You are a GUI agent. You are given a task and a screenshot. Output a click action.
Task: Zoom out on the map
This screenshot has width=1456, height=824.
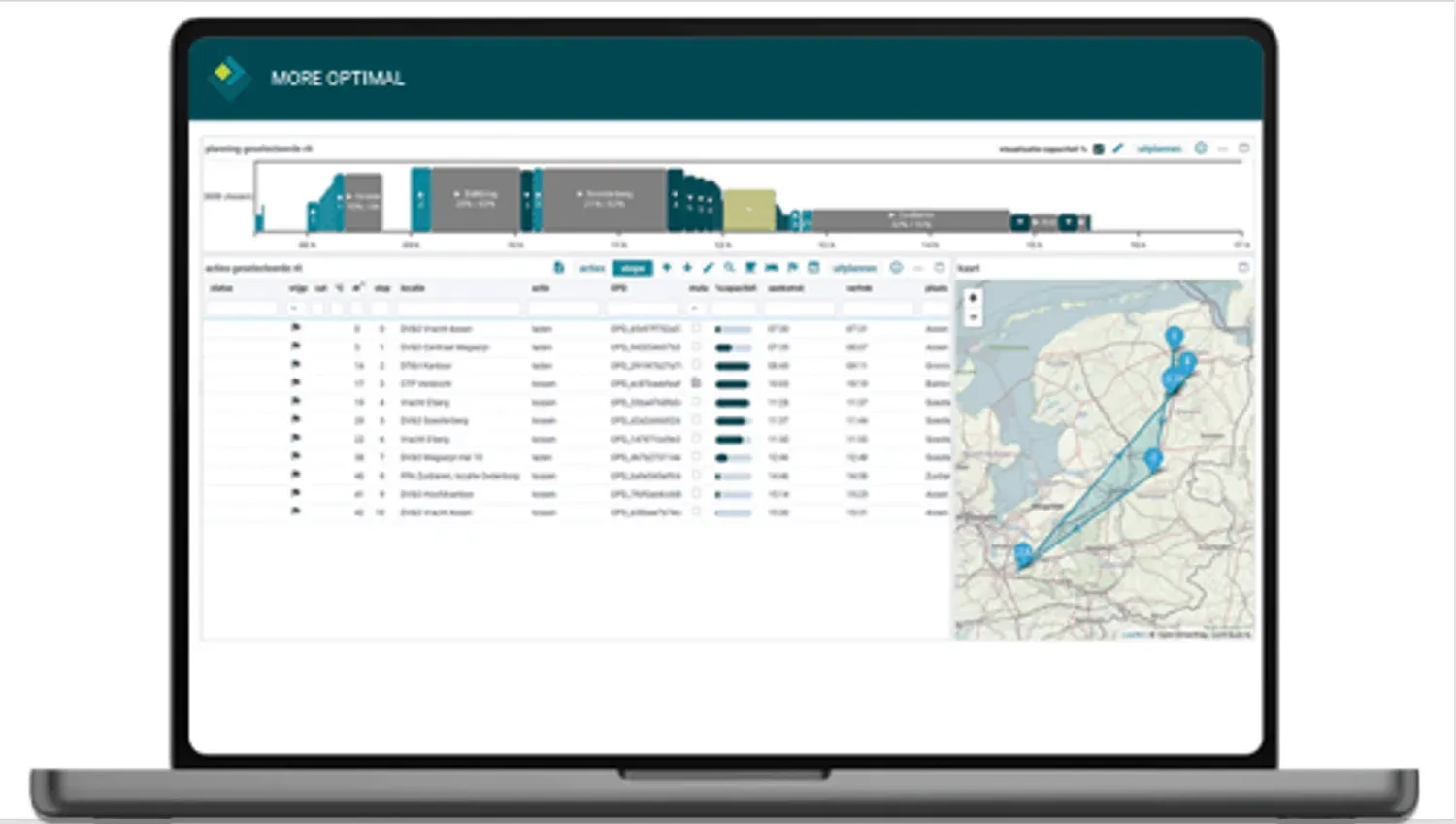click(x=973, y=317)
